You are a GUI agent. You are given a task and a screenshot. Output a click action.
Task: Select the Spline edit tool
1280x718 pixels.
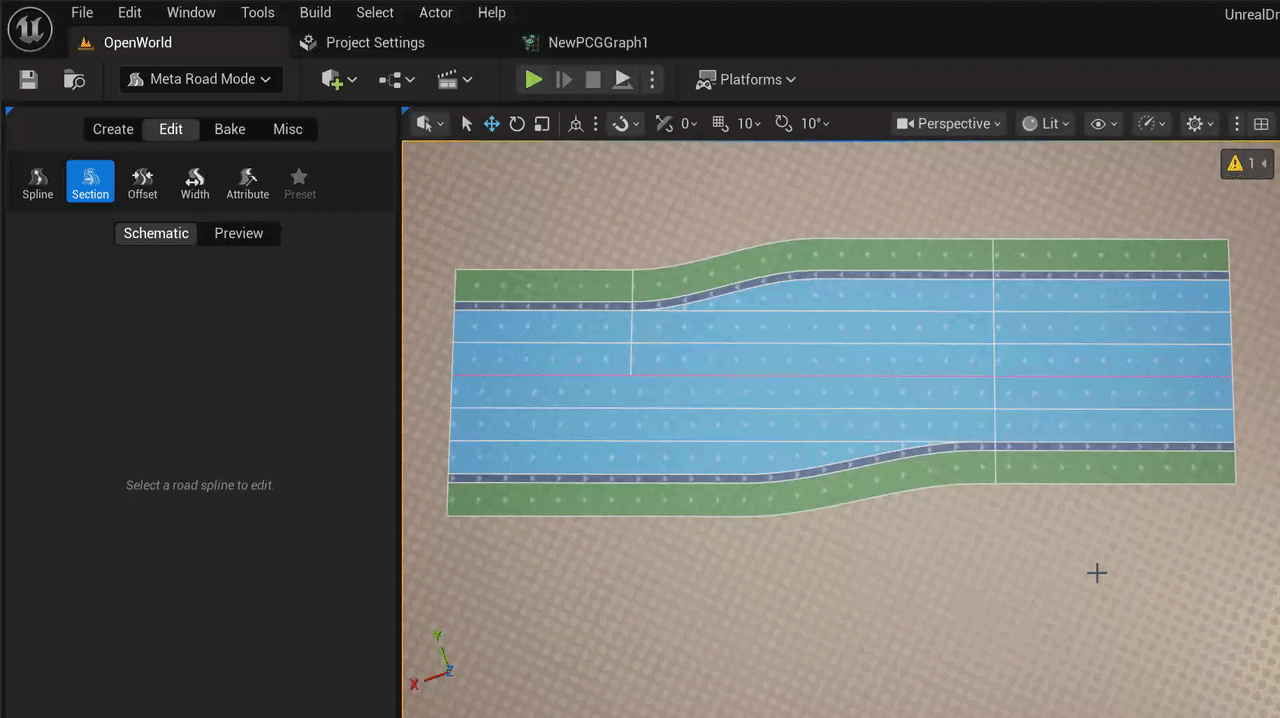[x=38, y=183]
